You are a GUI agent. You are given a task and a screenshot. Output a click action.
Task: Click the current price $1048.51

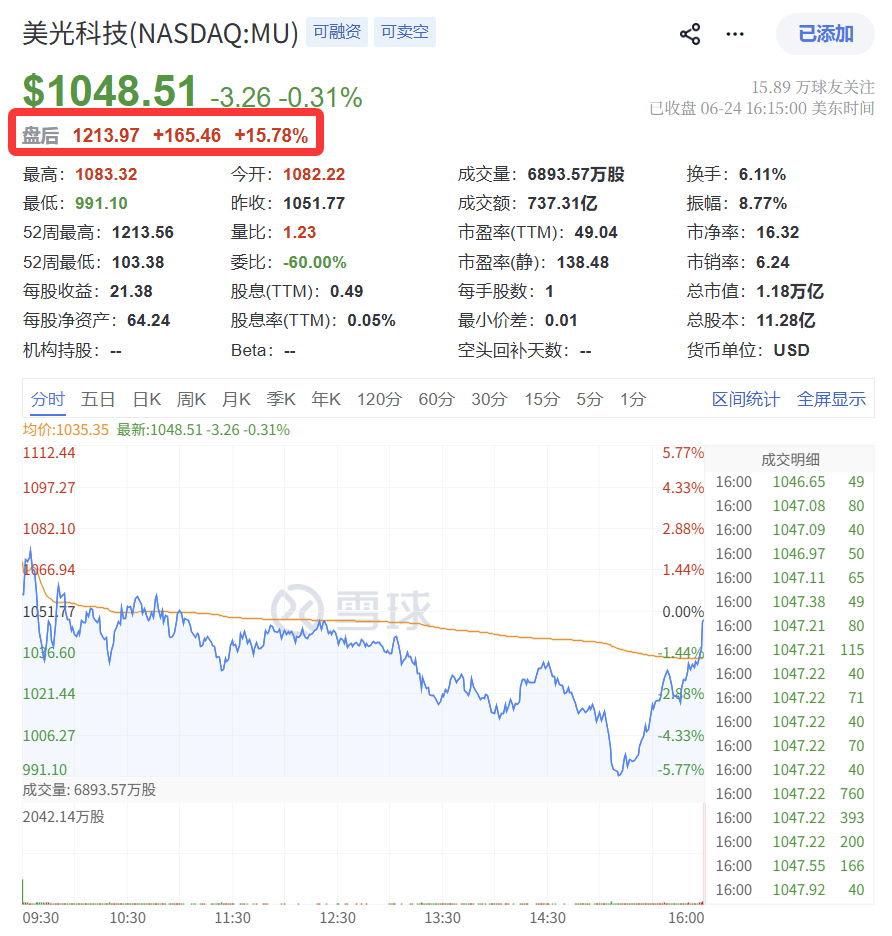coord(110,91)
